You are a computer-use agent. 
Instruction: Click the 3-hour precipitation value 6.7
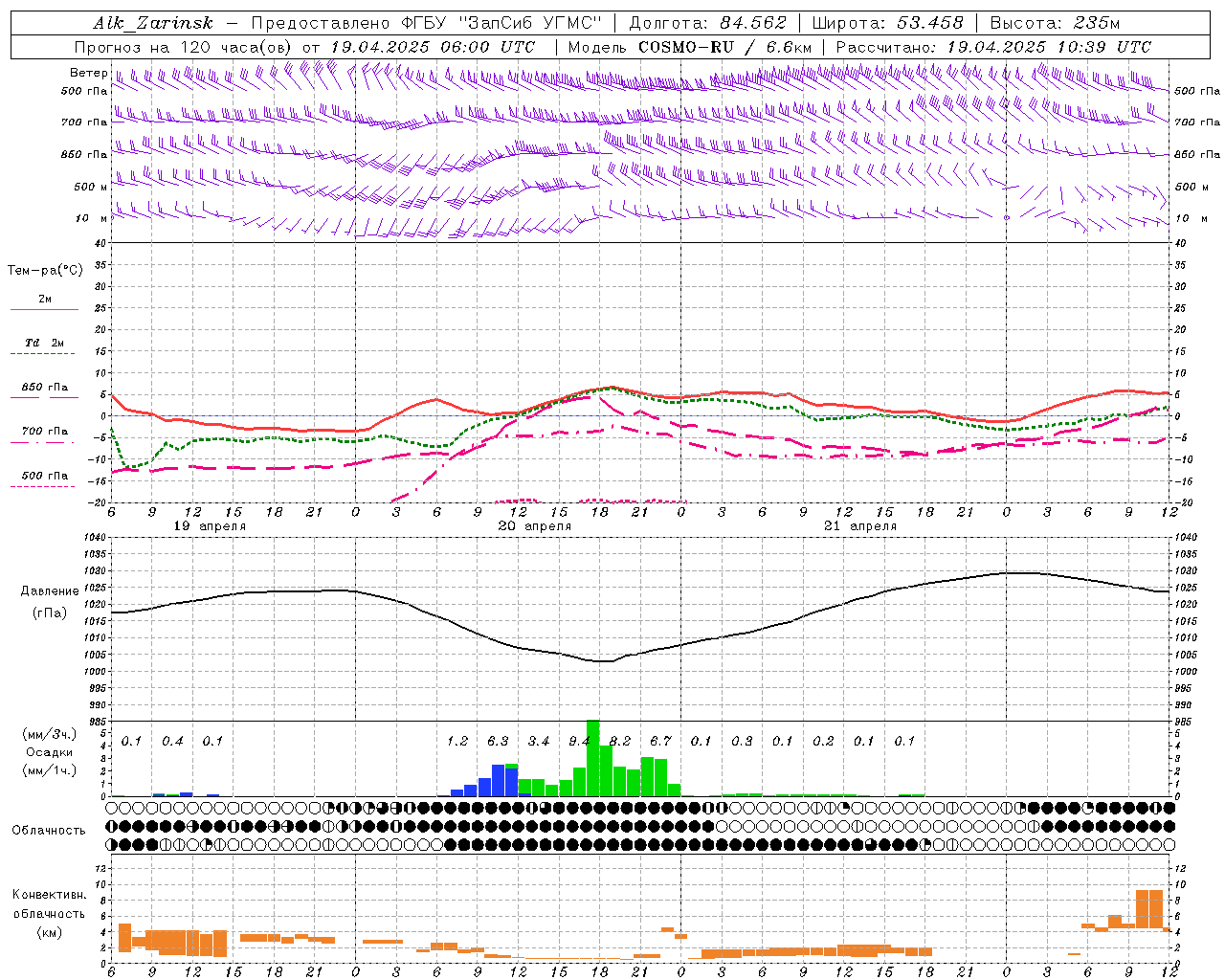coord(660,741)
